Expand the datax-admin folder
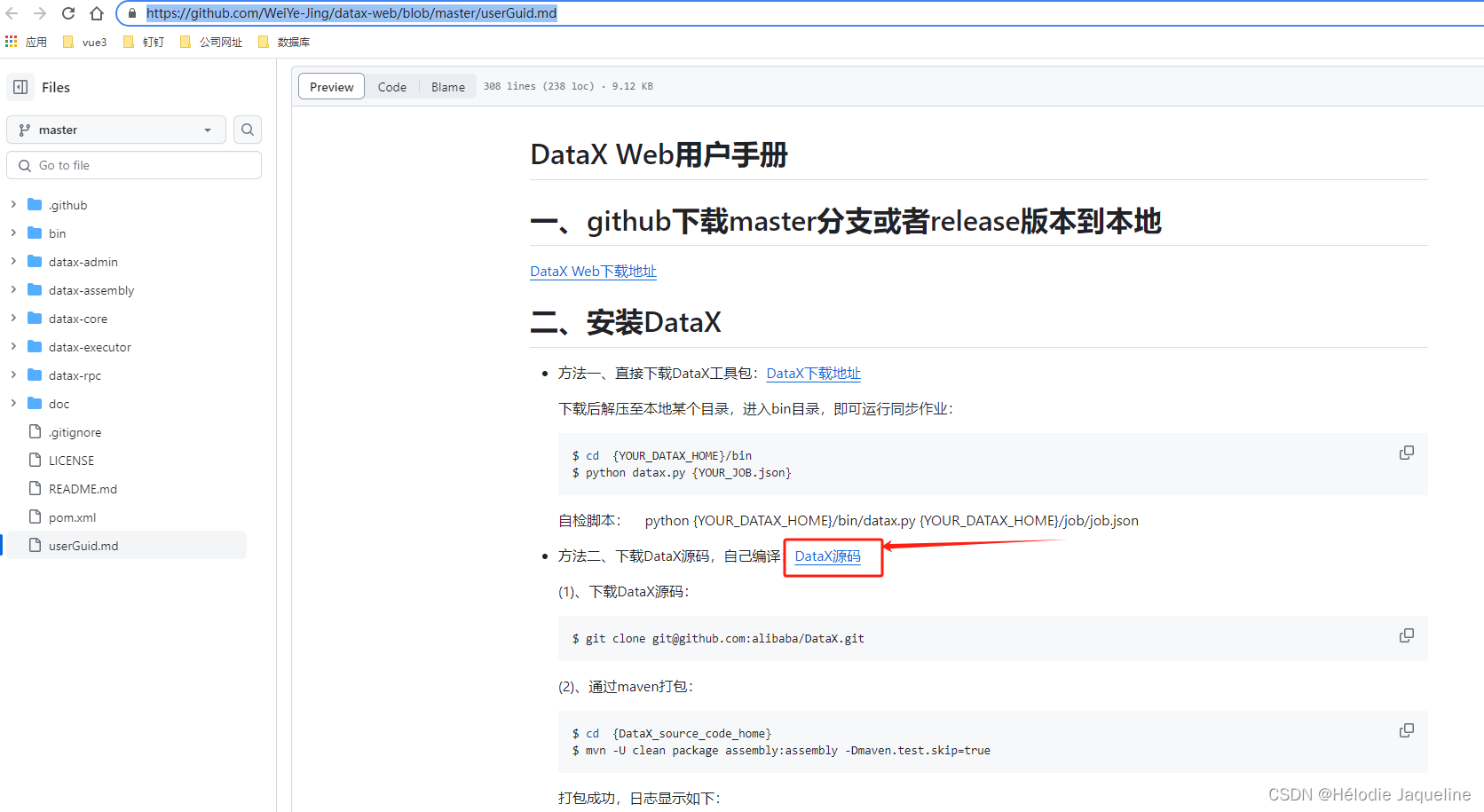This screenshot has height=812, width=1484. point(13,262)
